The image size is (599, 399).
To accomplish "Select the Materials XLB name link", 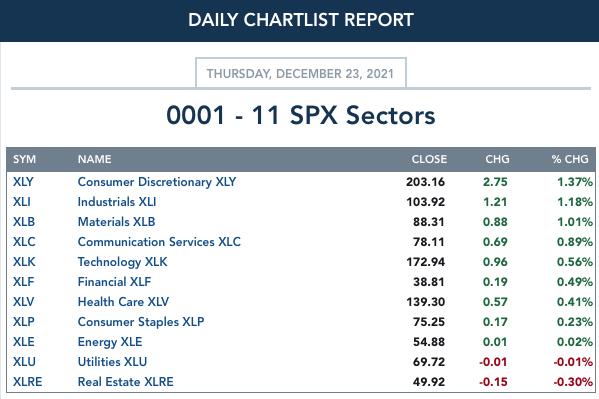I will pos(116,222).
